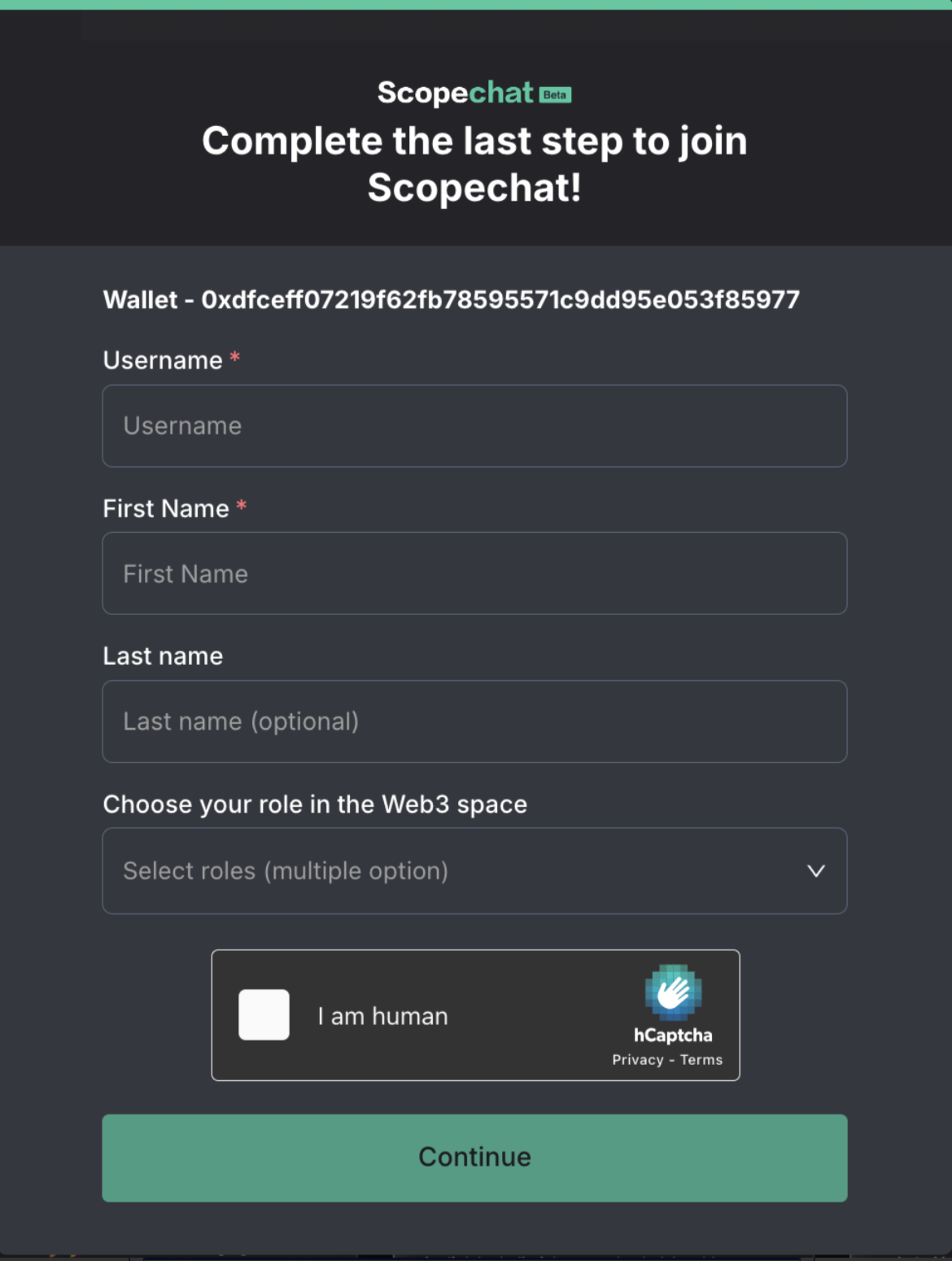952x1261 pixels.
Task: Click the hCaptcha hand logo
Action: point(673,992)
